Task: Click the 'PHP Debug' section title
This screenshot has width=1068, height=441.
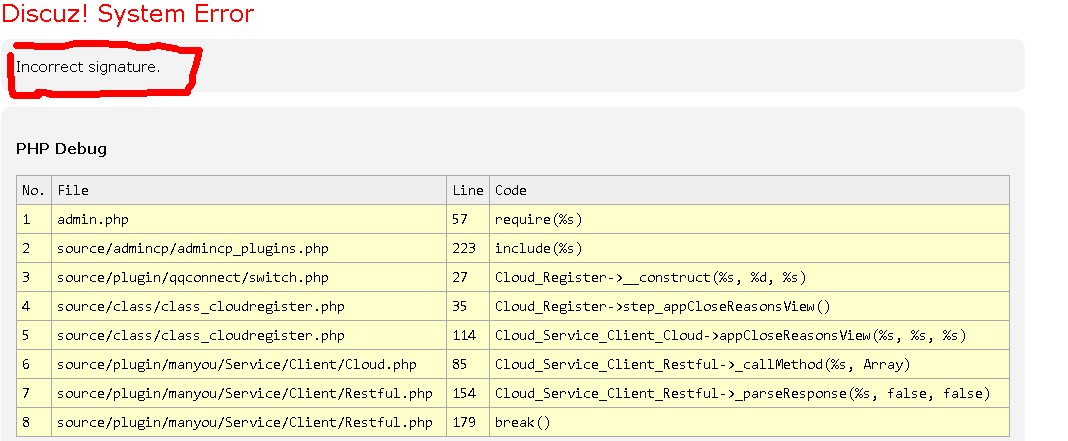Action: click(x=61, y=149)
